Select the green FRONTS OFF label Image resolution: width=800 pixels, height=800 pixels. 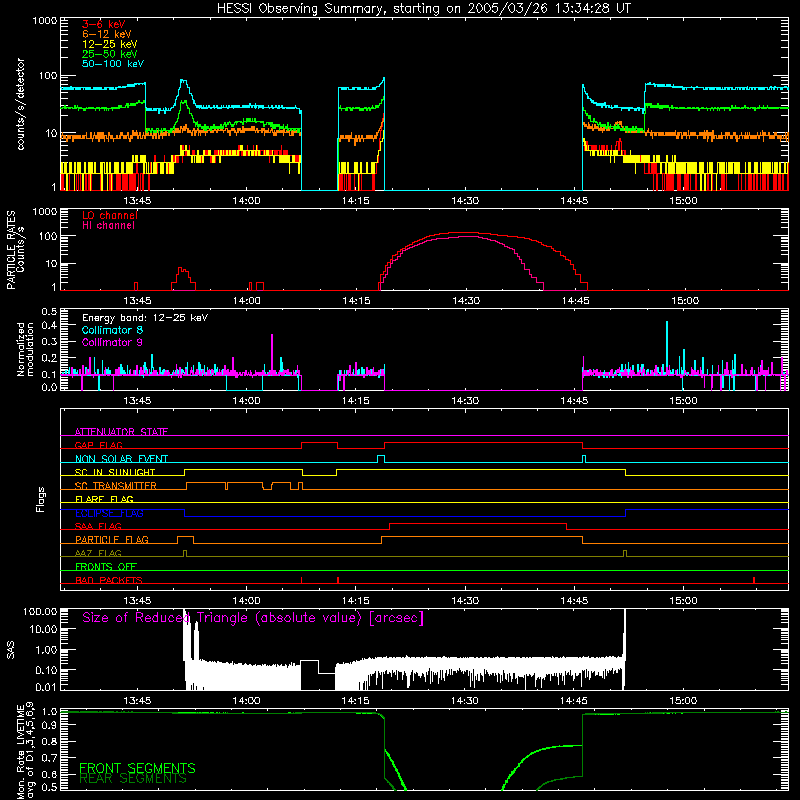click(x=106, y=566)
